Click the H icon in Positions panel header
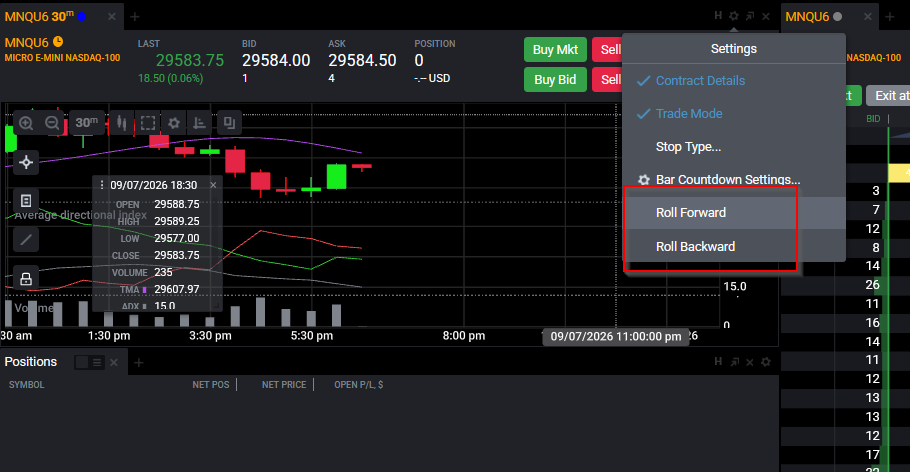The image size is (910, 472). pyautogui.click(x=718, y=361)
